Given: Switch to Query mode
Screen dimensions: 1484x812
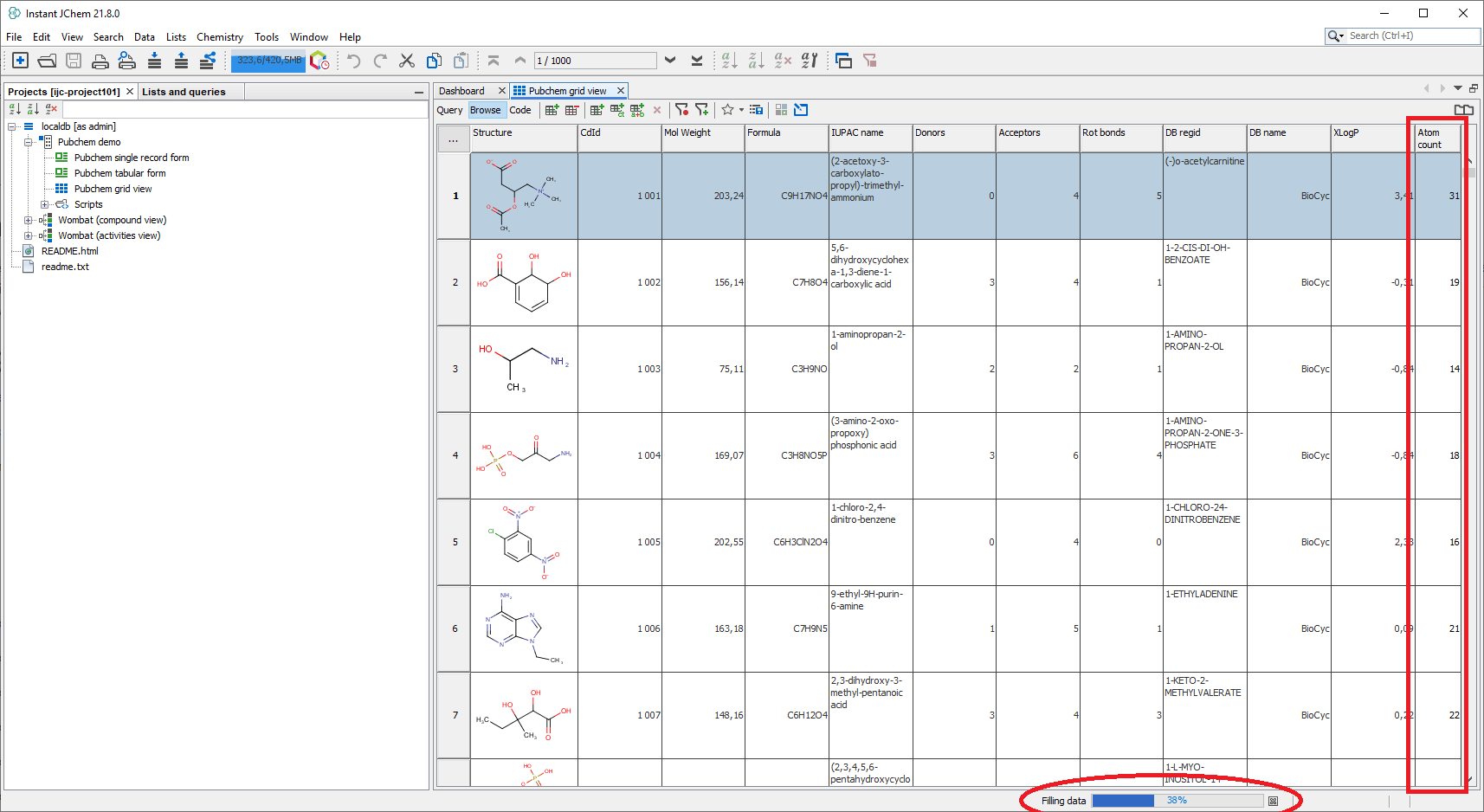Looking at the screenshot, I should [449, 110].
